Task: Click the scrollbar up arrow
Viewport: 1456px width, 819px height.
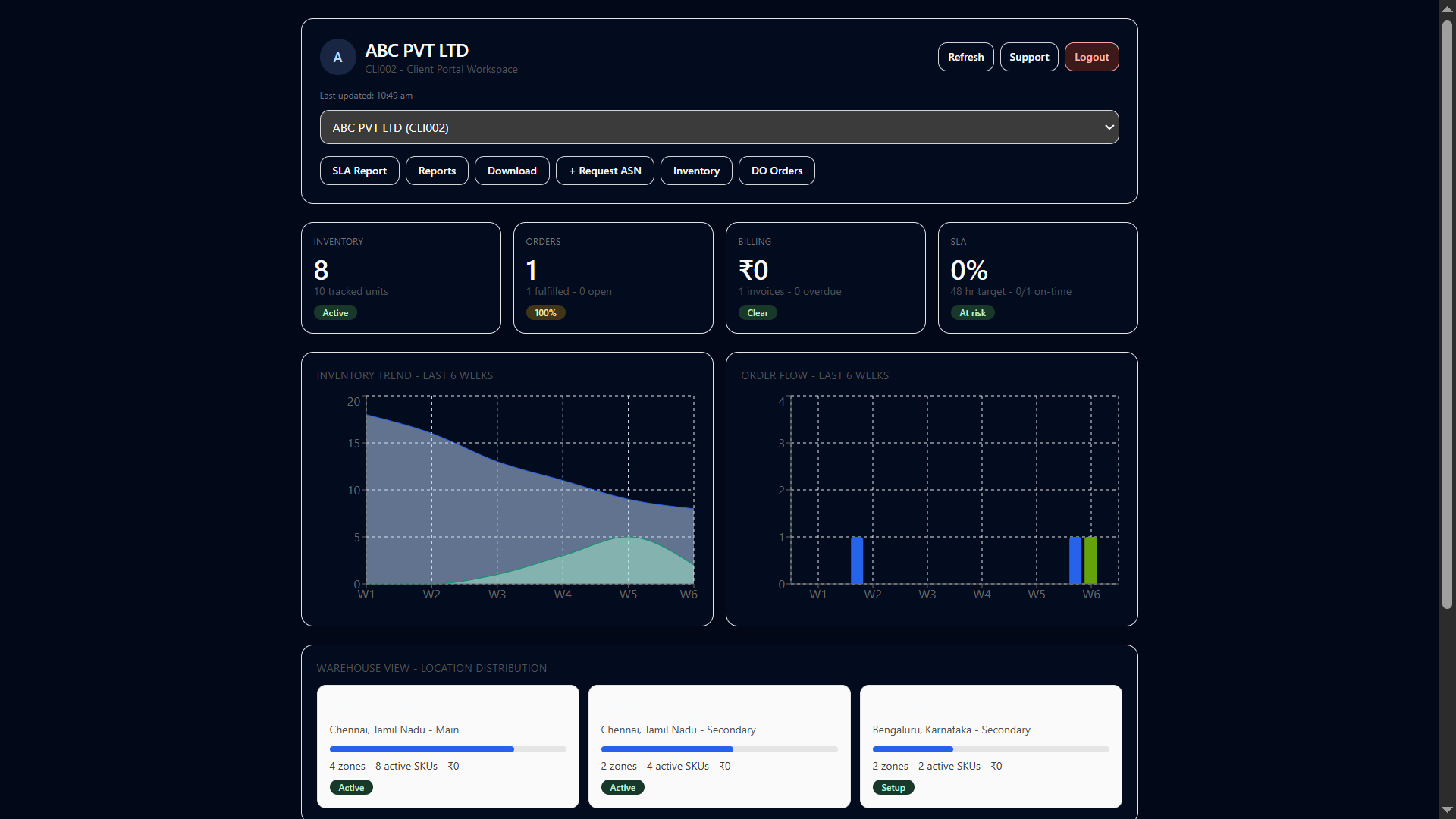Action: tap(1447, 8)
